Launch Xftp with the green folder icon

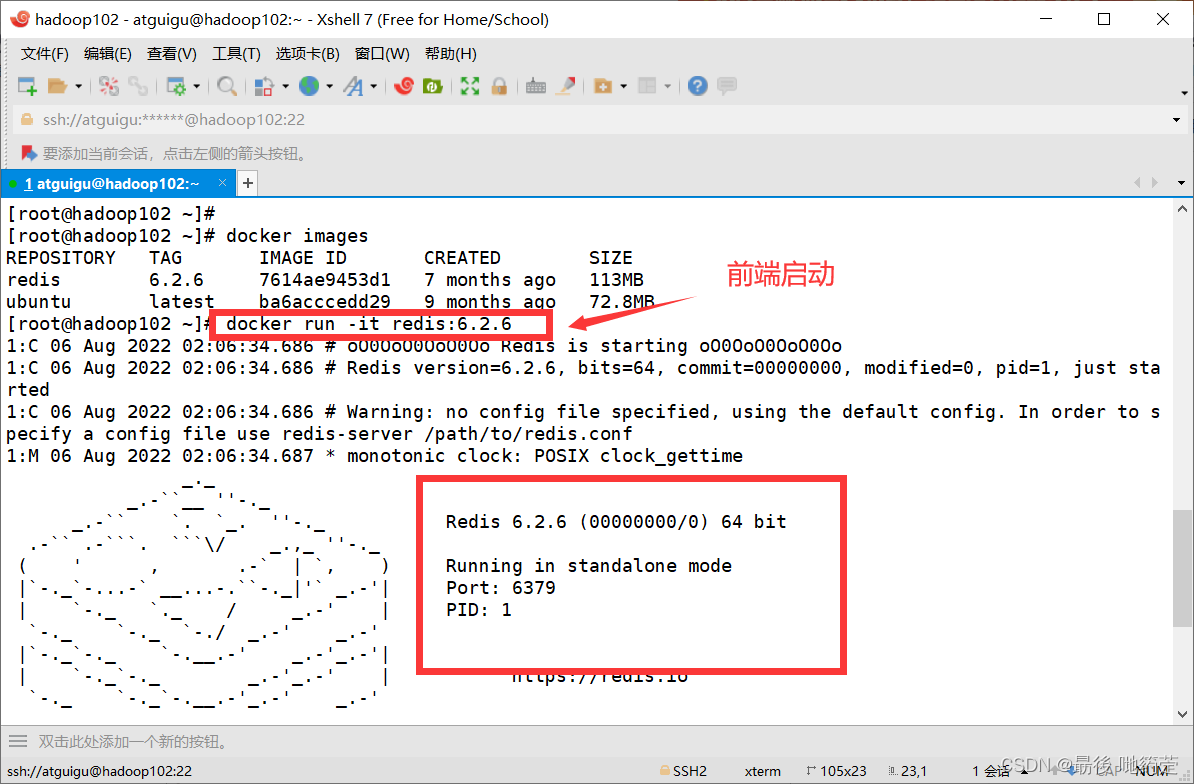tap(433, 86)
